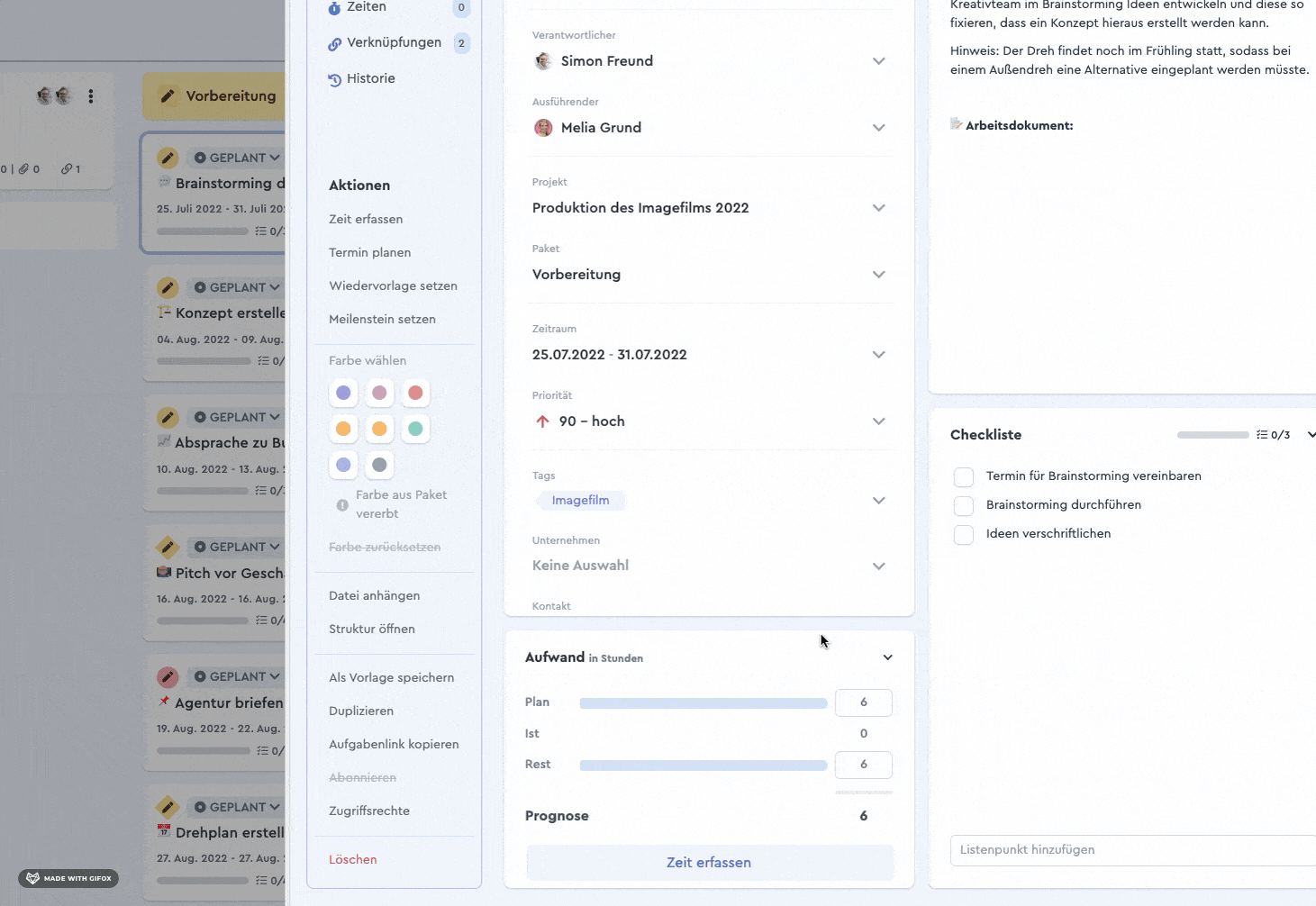The width and height of the screenshot is (1316, 906).
Task: Click the pencil icon on Konzept erstellen card
Action: pyautogui.click(x=168, y=287)
